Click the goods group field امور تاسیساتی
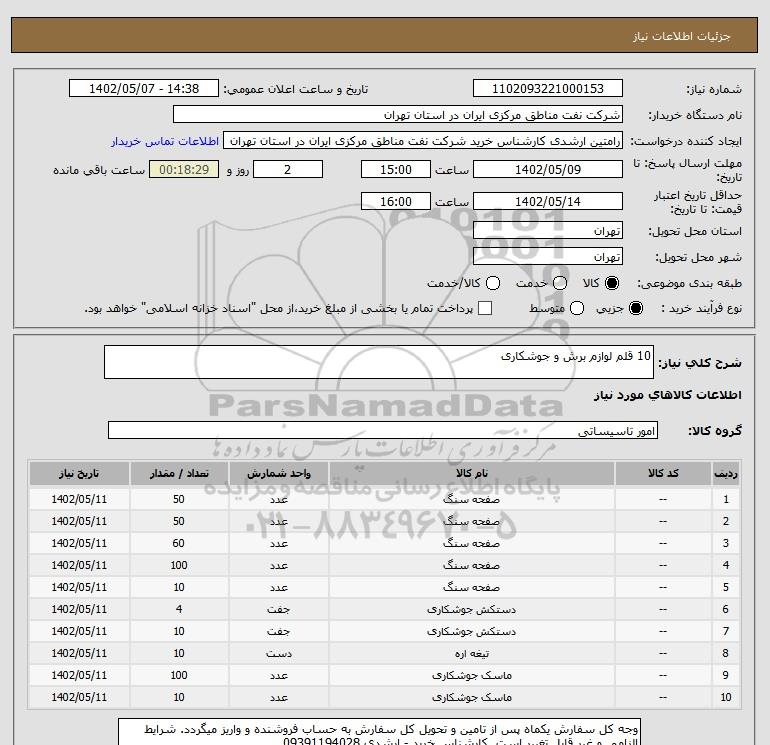This screenshot has height=745, width=770. [x=383, y=430]
